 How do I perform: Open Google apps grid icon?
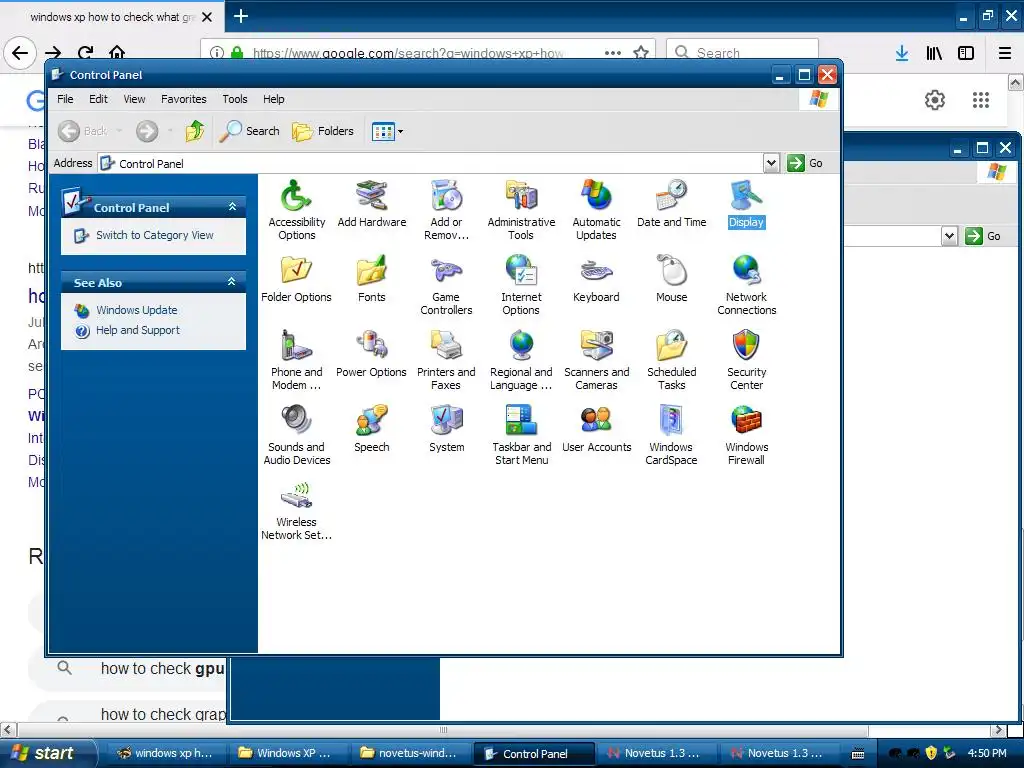point(981,100)
